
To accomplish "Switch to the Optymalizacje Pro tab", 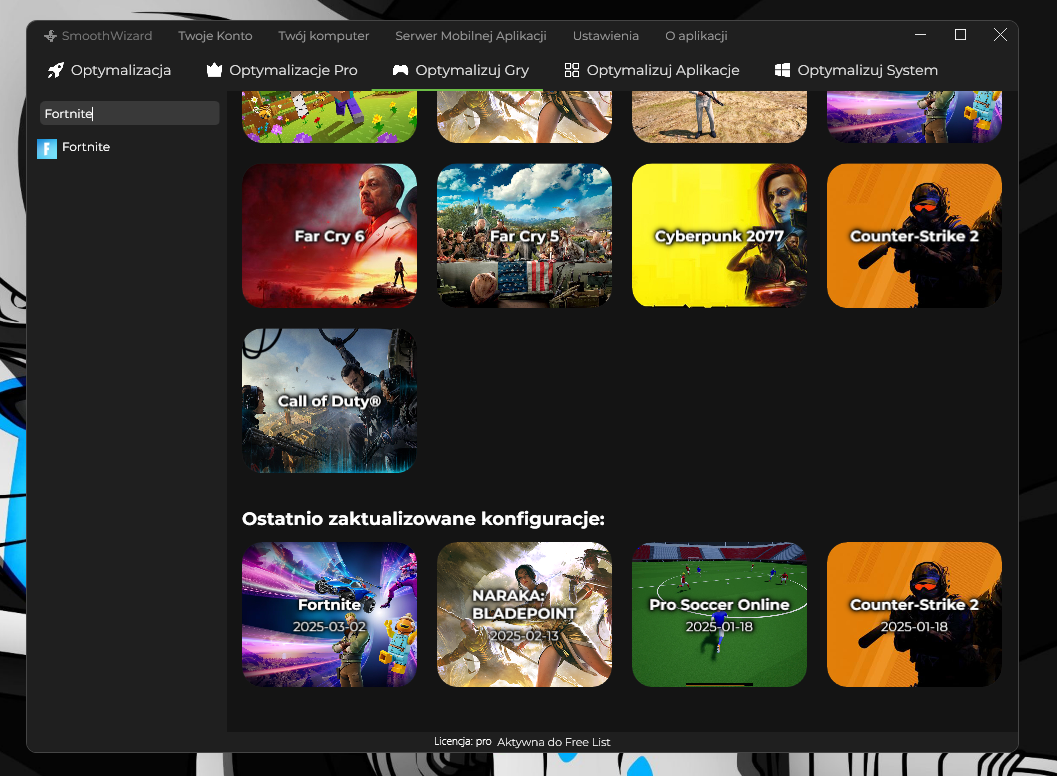I will [x=282, y=70].
